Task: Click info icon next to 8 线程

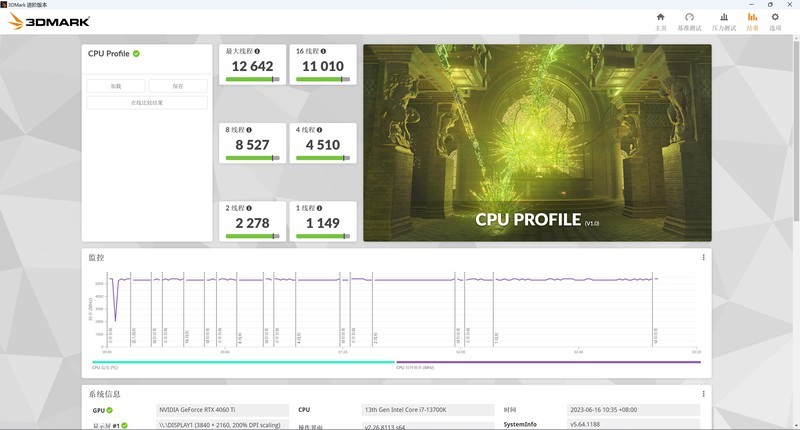Action: point(249,130)
